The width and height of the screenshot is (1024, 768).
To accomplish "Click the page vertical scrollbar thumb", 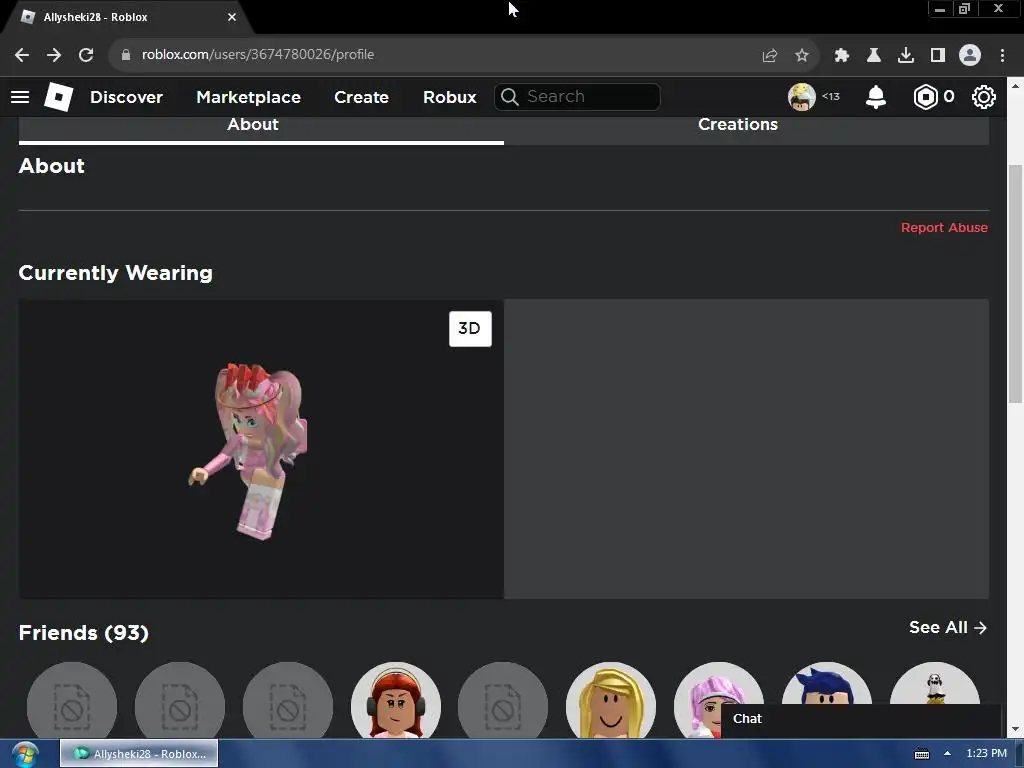I will pyautogui.click(x=1016, y=284).
